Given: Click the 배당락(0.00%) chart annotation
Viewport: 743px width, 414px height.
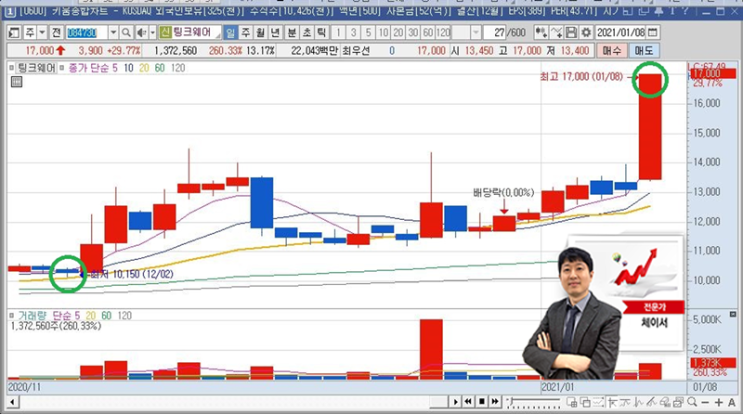Looking at the screenshot, I should (503, 192).
